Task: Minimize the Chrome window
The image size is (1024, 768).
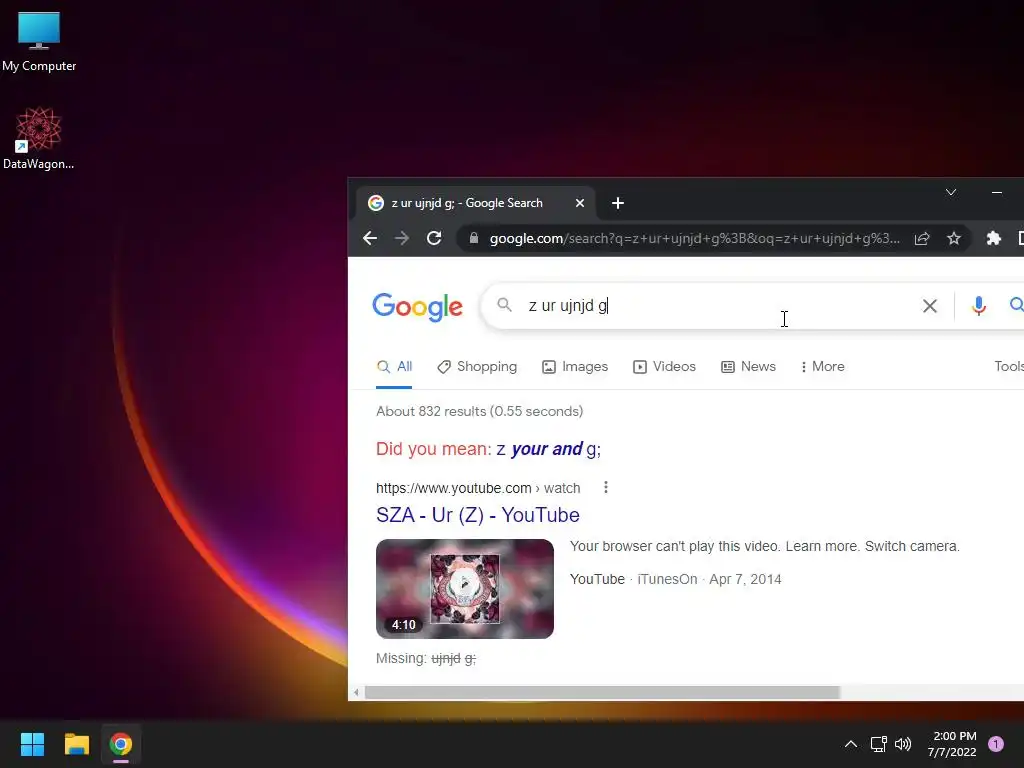Action: tap(997, 192)
